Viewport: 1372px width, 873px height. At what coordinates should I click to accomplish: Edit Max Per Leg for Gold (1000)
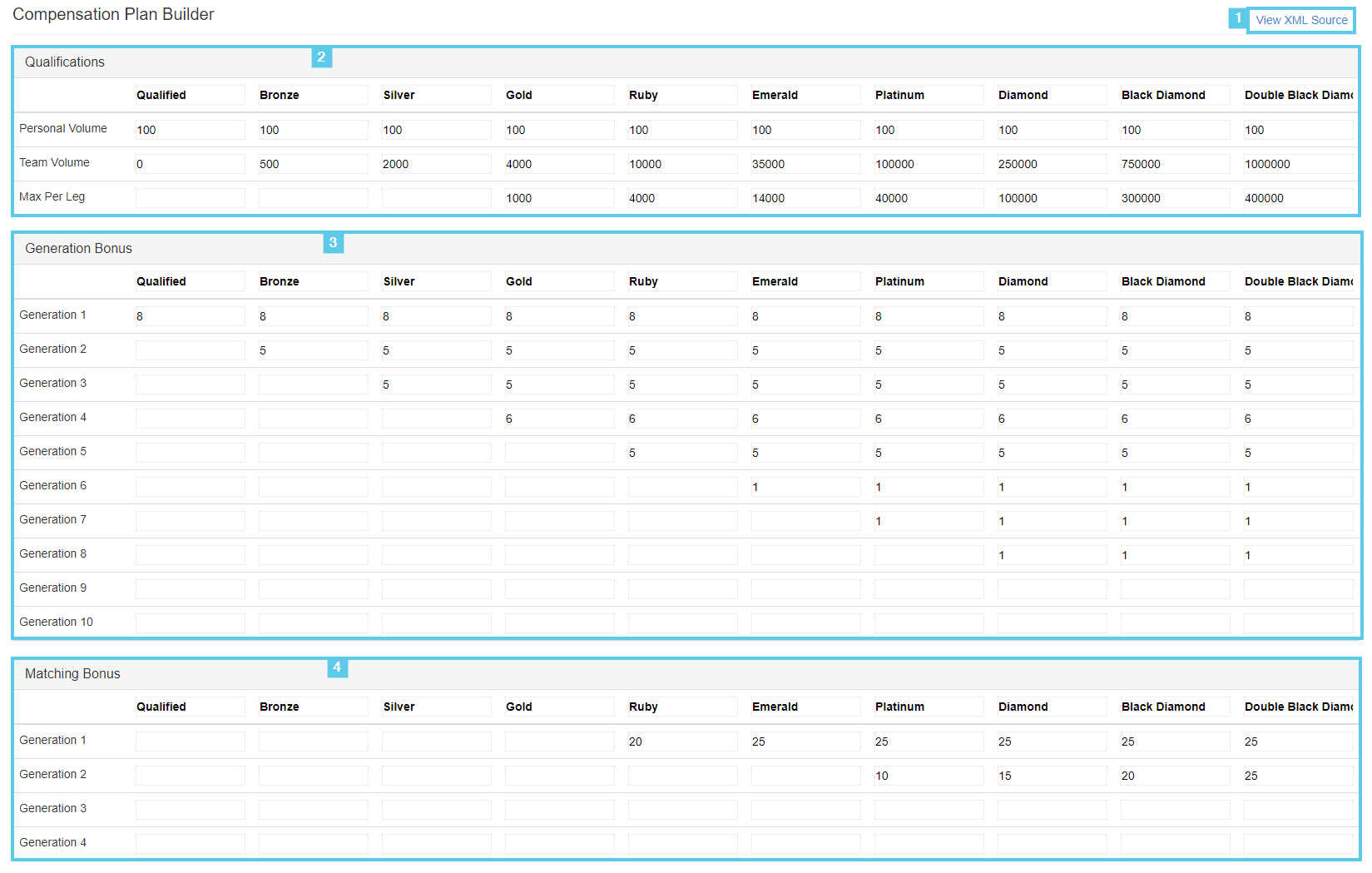tap(560, 198)
